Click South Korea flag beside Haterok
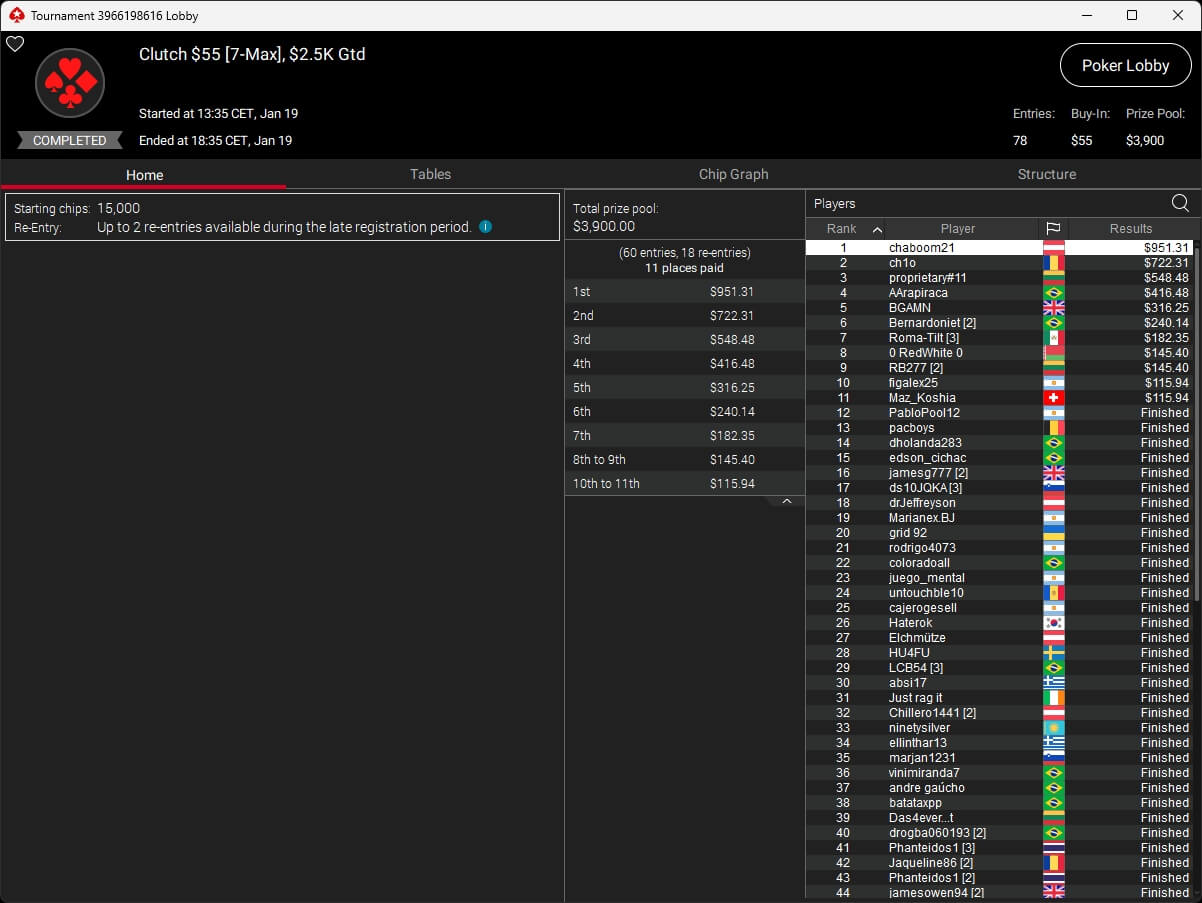Image resolution: width=1202 pixels, height=903 pixels. pyautogui.click(x=1053, y=623)
